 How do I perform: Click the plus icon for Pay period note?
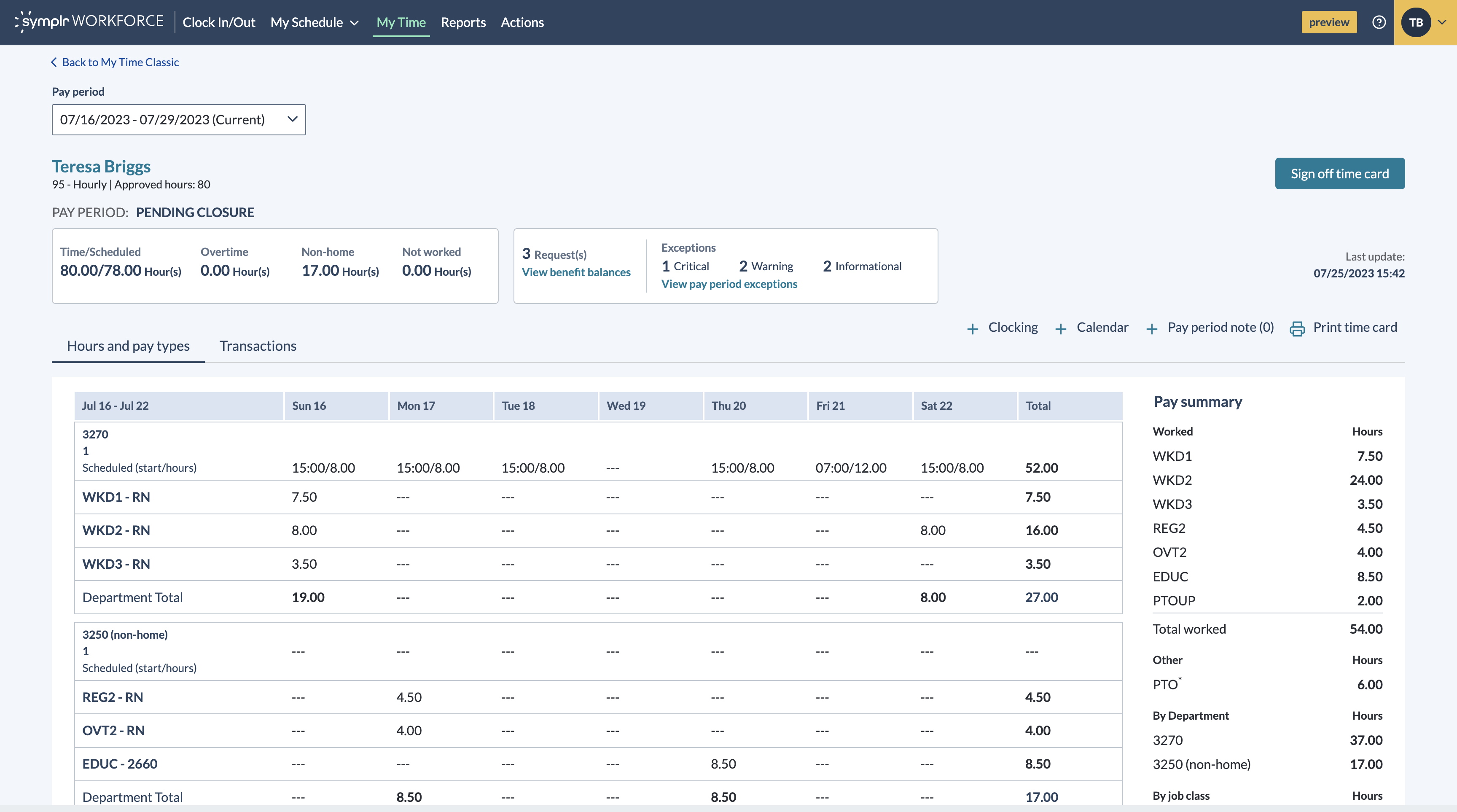coord(1152,328)
